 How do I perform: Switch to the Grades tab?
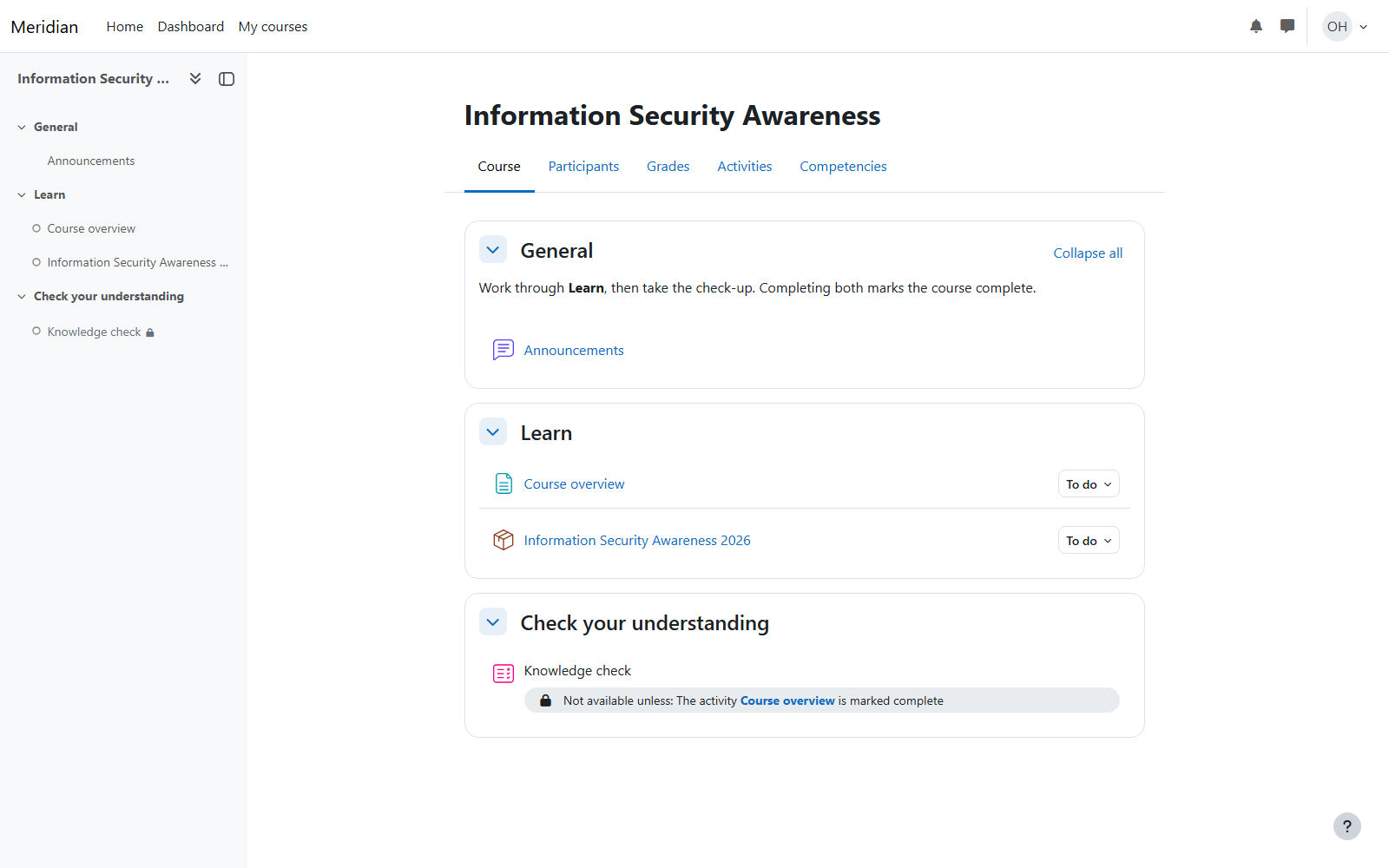coord(668,167)
